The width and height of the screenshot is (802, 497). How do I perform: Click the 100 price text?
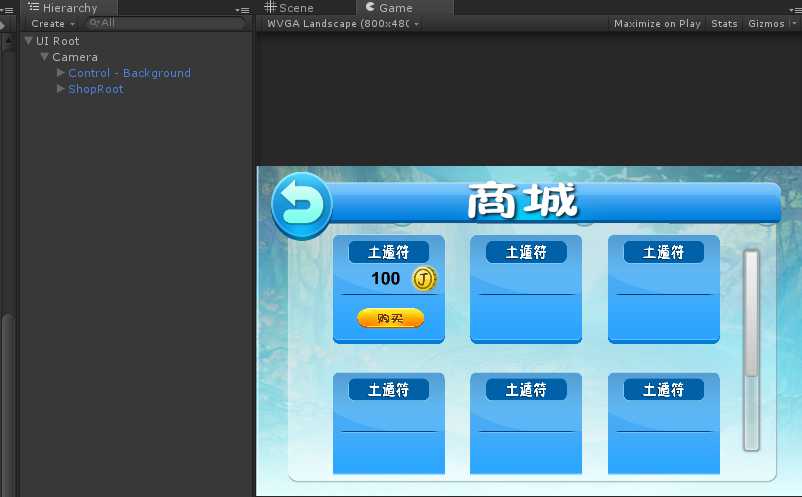tap(386, 279)
